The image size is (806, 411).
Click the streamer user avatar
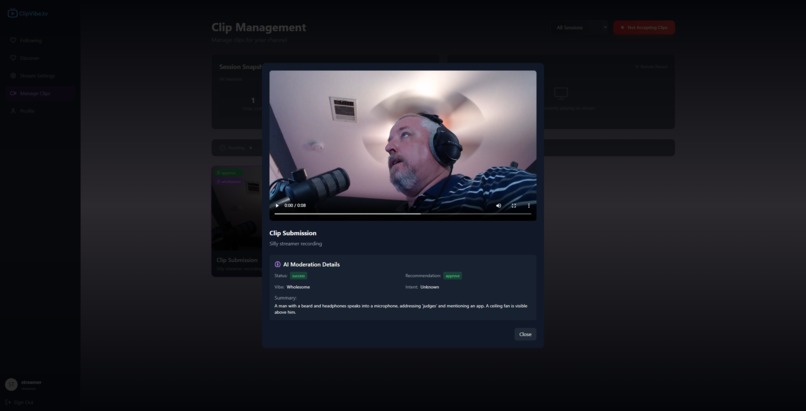[11, 385]
